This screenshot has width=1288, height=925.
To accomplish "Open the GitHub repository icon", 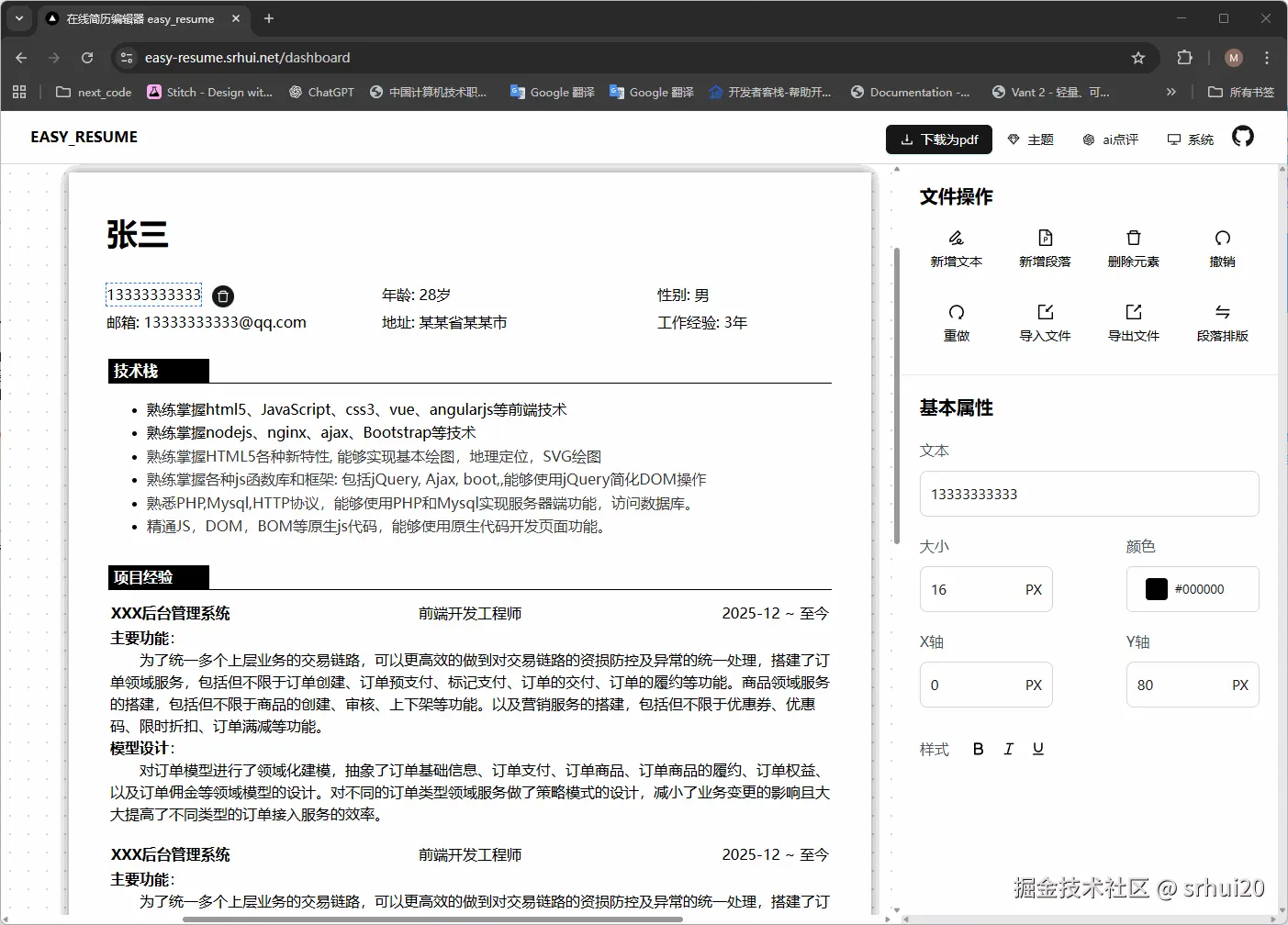I will (x=1243, y=137).
